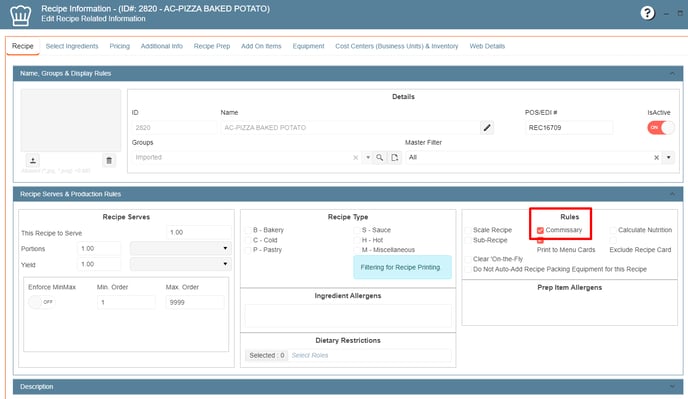Enable the Calculate Nutrition checkbox
Image resolution: width=688 pixels, height=399 pixels.
tap(613, 230)
